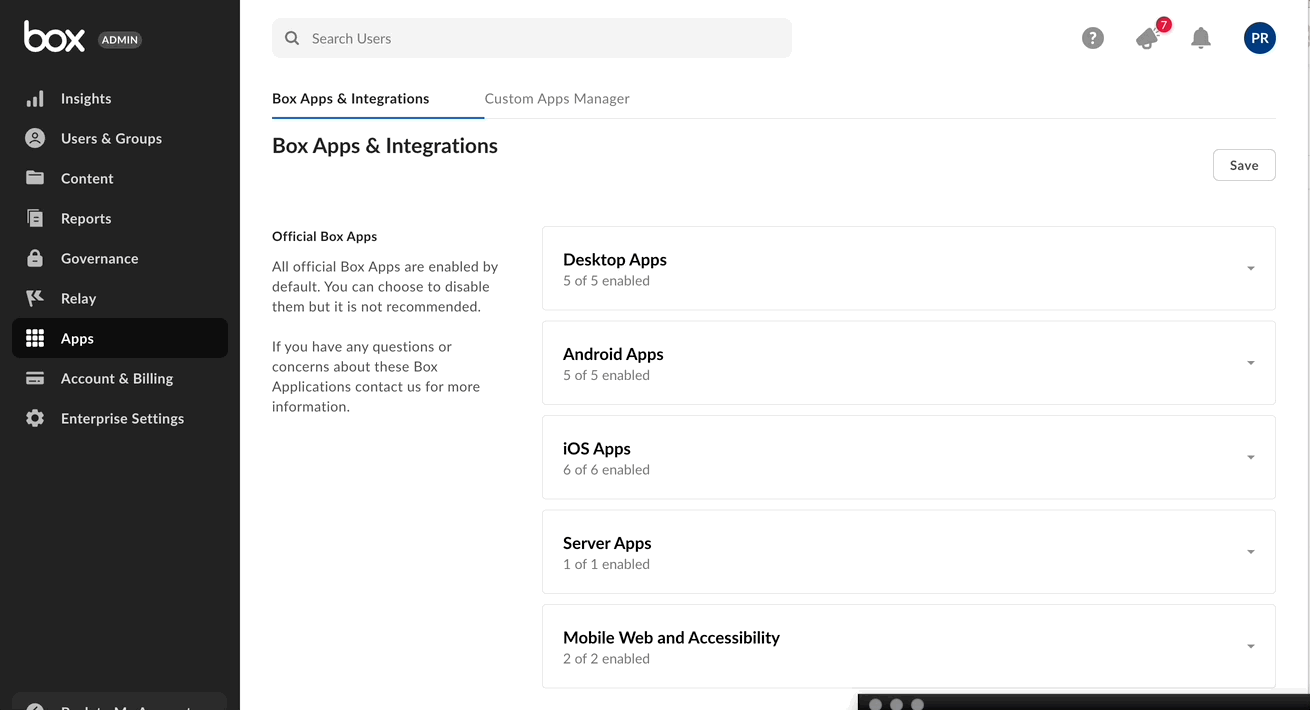
Task: Click the Insights bar chart icon
Action: click(x=35, y=98)
